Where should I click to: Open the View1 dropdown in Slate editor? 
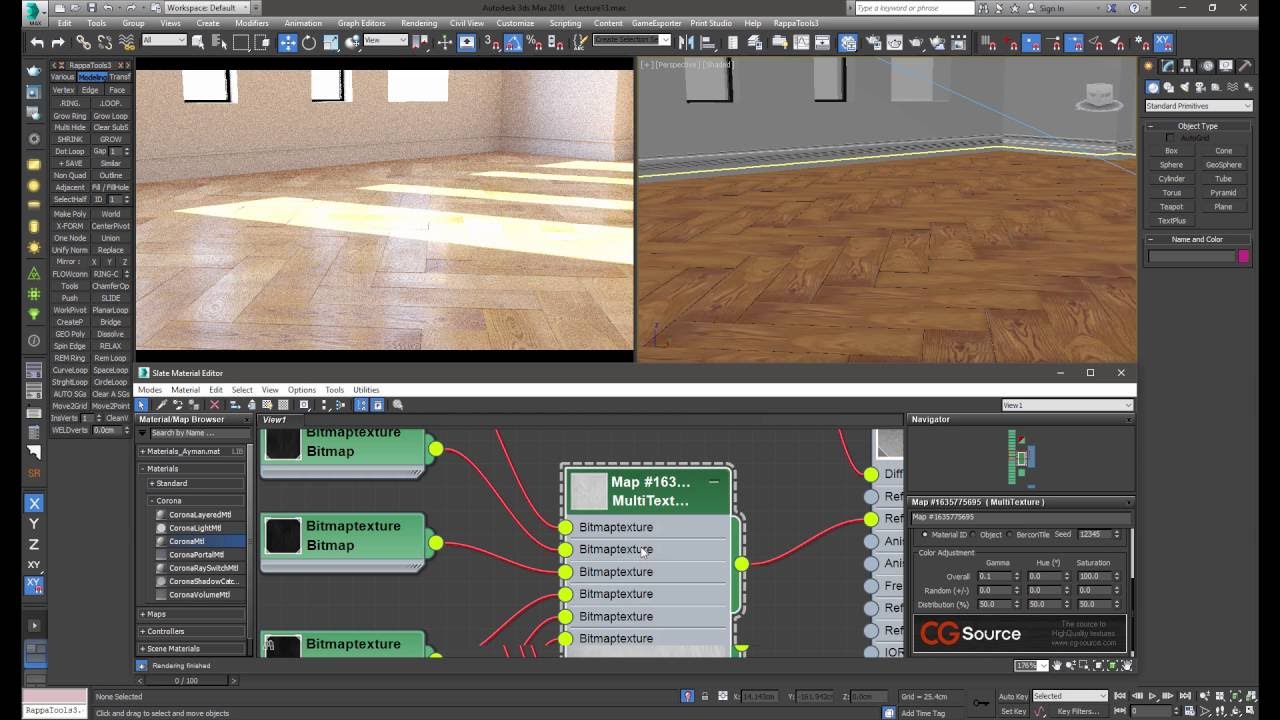click(x=1067, y=405)
